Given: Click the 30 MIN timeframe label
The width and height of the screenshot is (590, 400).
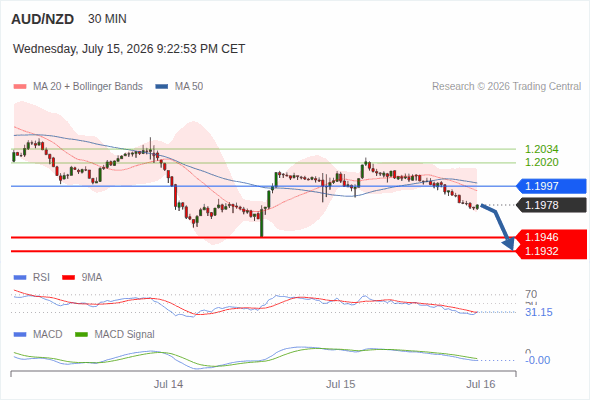Looking at the screenshot, I should pos(107,19).
